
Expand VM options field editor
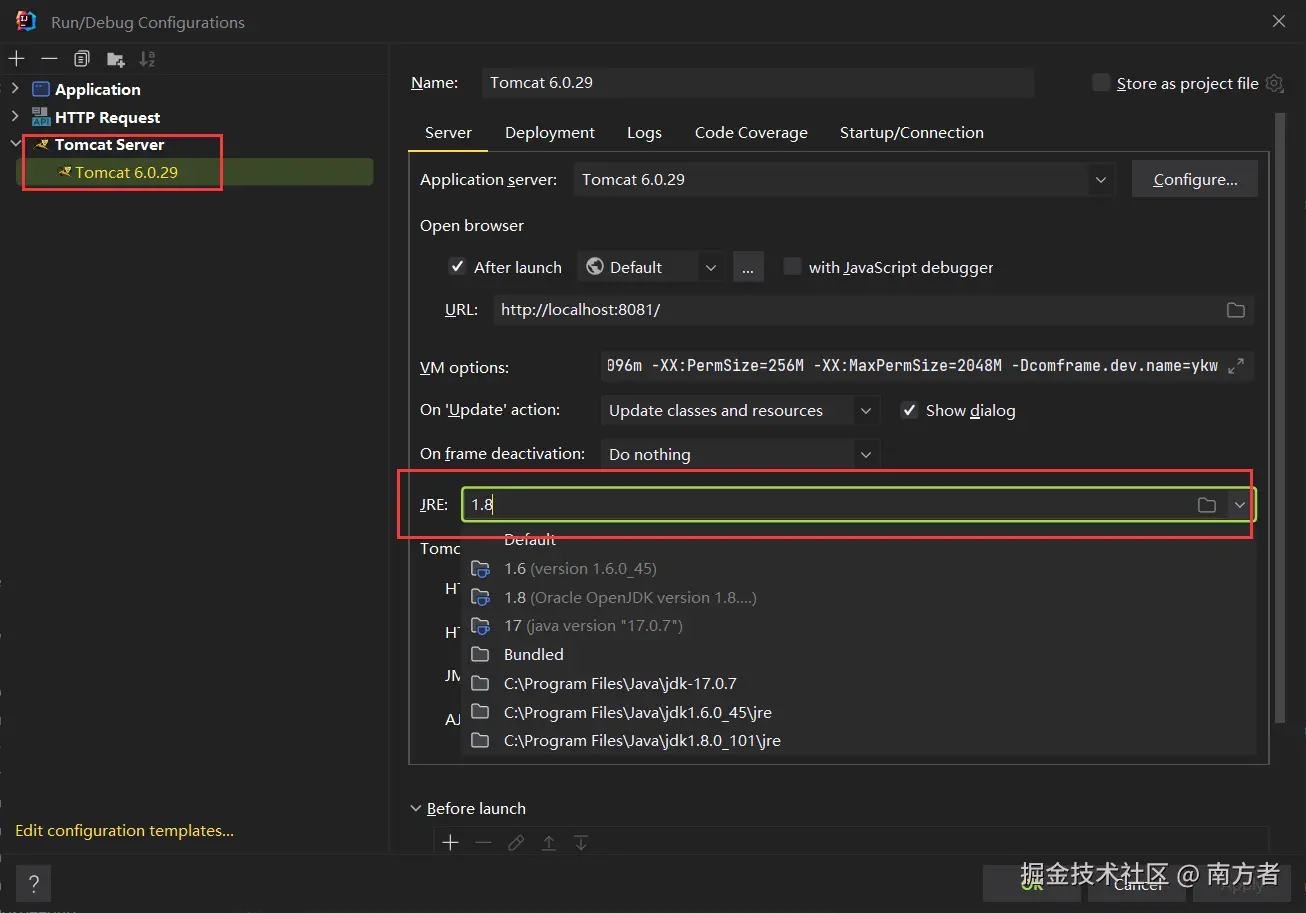[1236, 366]
